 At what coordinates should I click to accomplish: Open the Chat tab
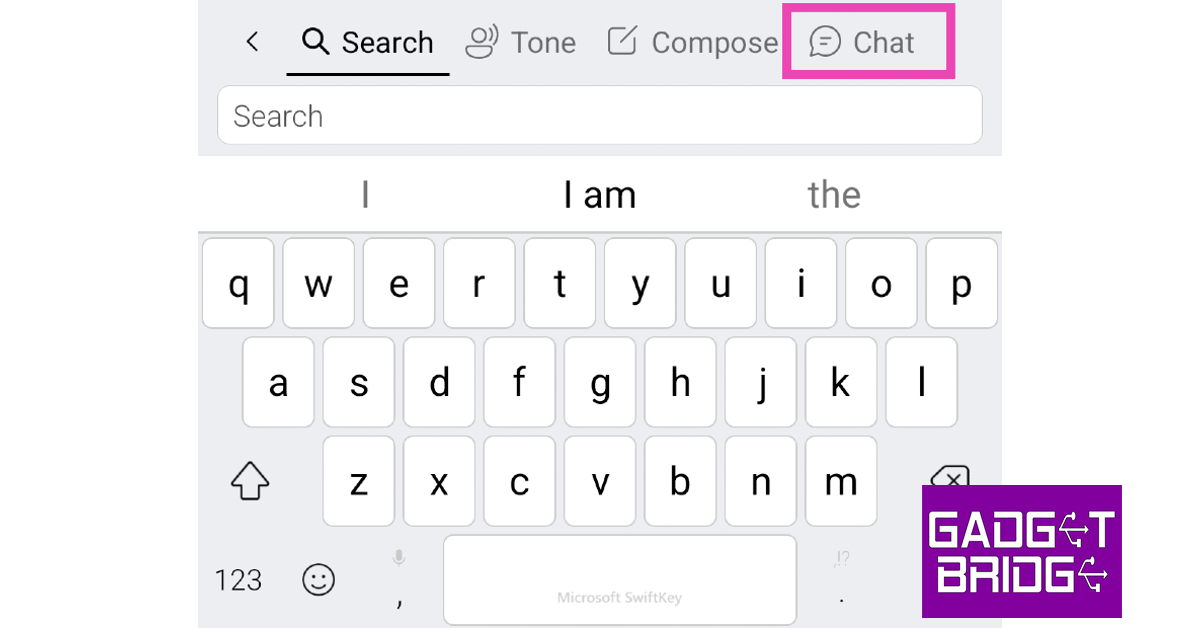(x=862, y=43)
